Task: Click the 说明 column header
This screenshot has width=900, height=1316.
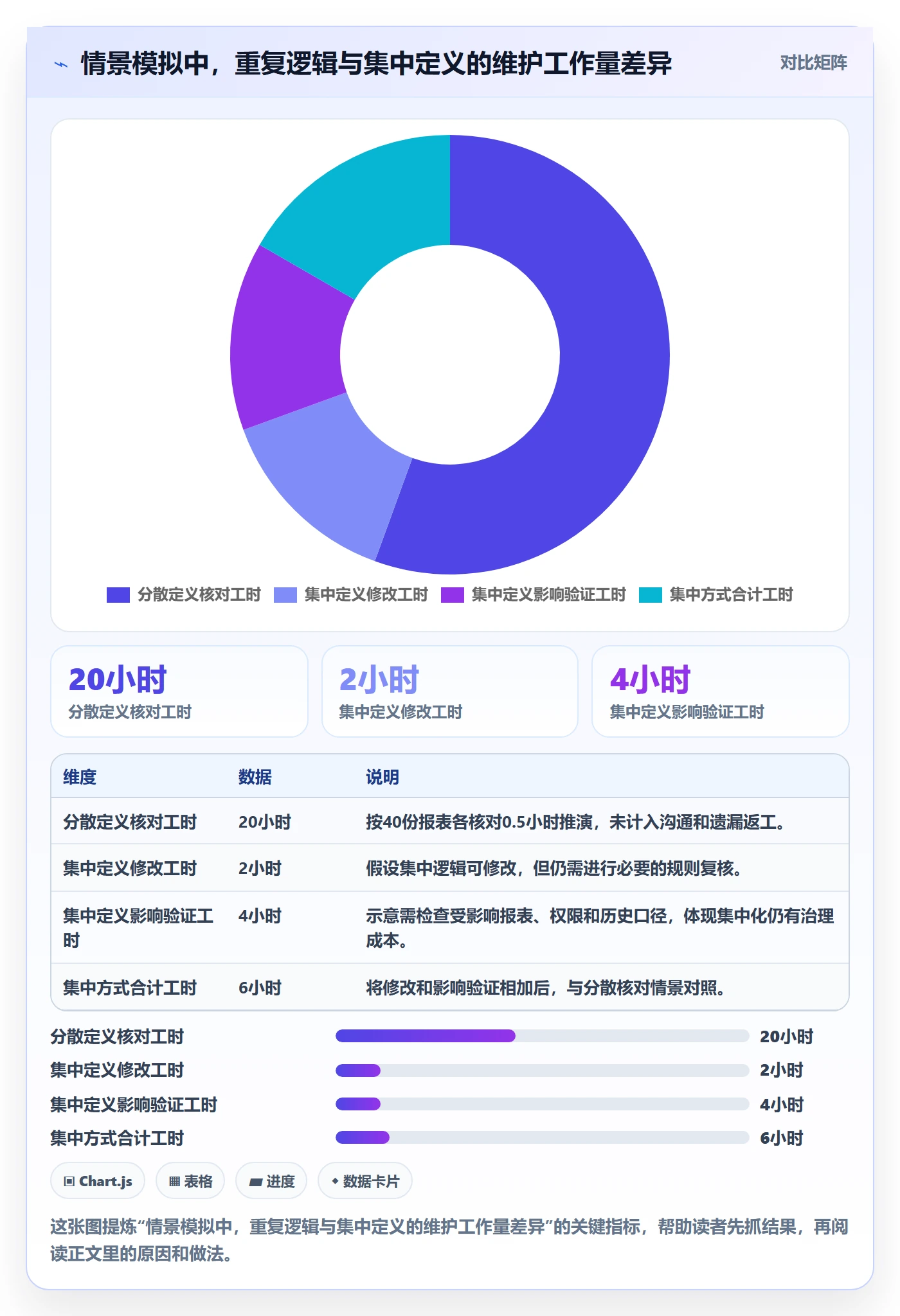Action: [382, 777]
